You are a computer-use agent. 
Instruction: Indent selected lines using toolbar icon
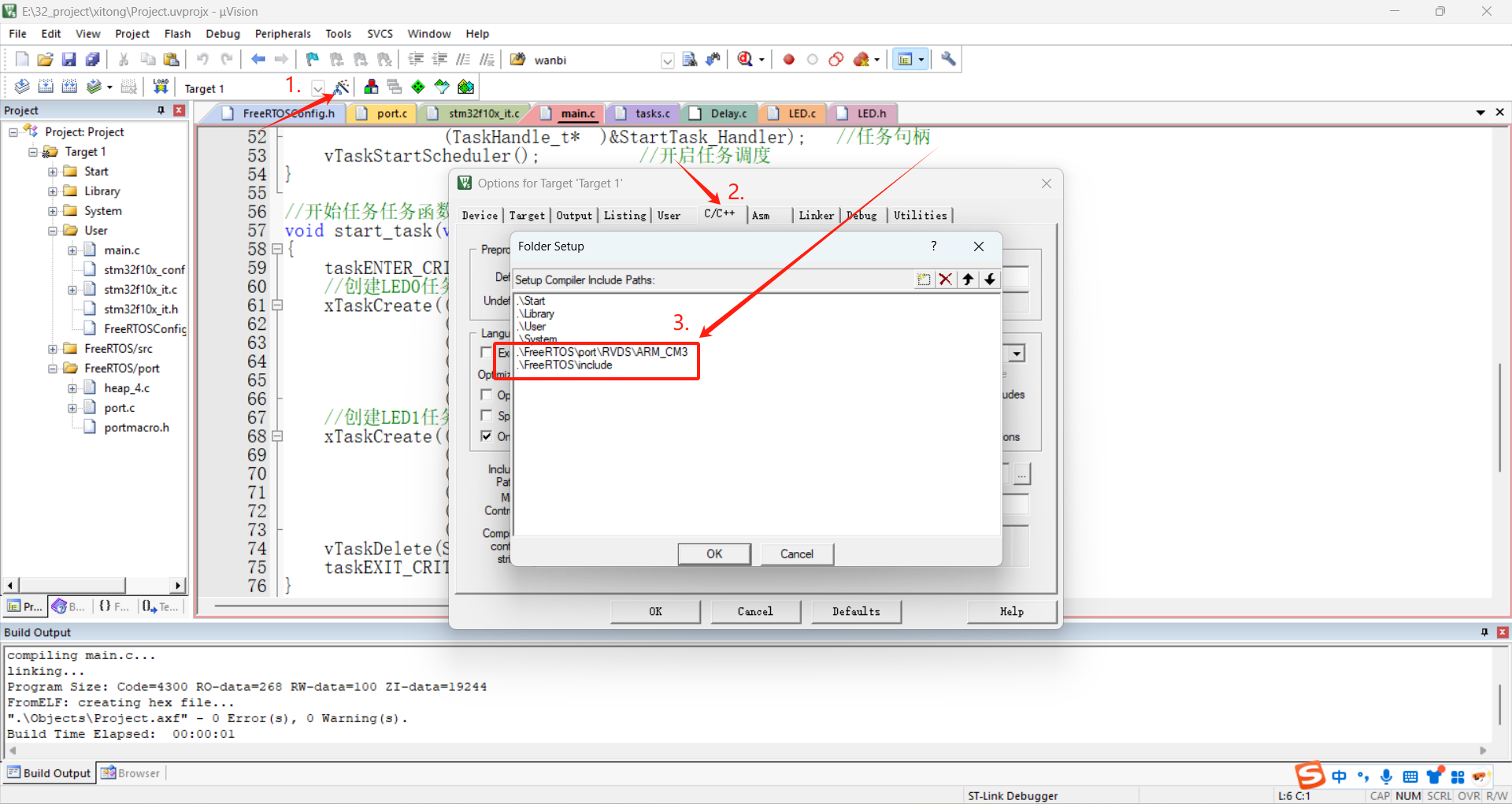click(416, 59)
